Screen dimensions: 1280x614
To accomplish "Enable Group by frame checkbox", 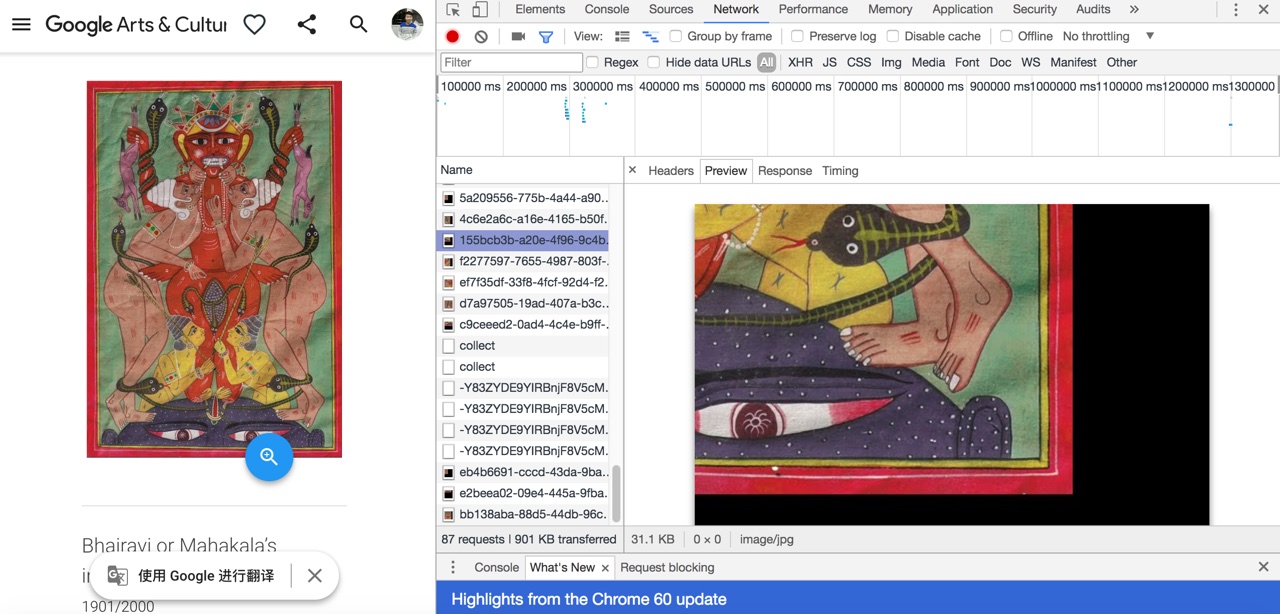I will (x=676, y=36).
